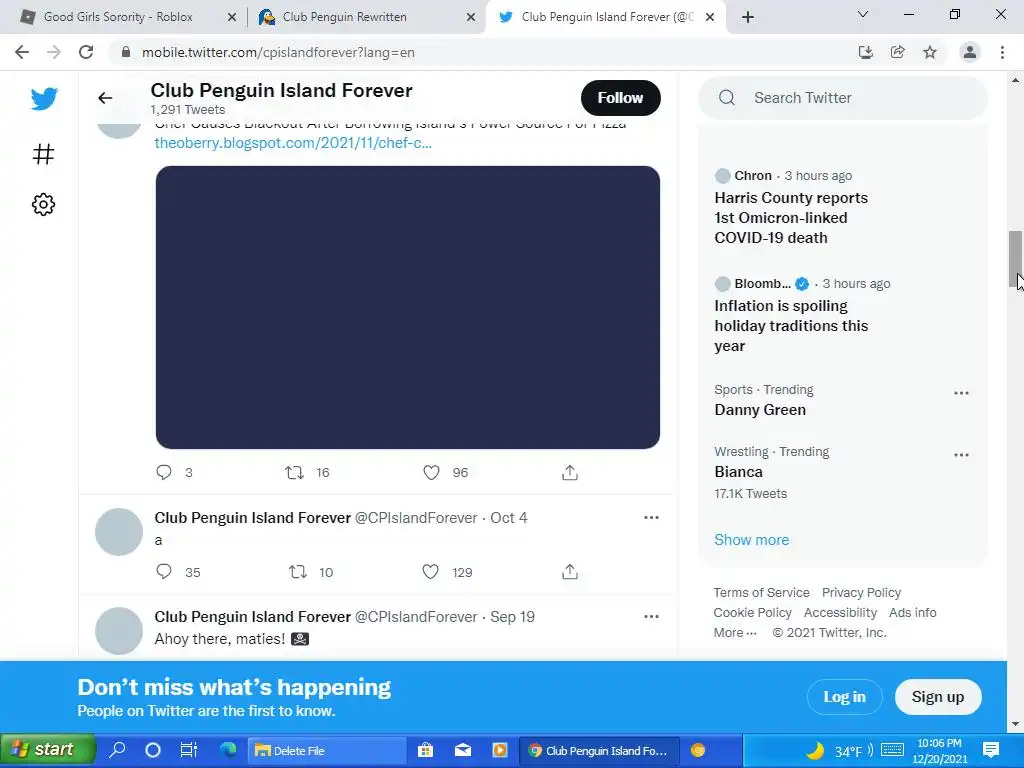The height and width of the screenshot is (768, 1024).
Task: Open the Mail taskbar icon
Action: 463,750
